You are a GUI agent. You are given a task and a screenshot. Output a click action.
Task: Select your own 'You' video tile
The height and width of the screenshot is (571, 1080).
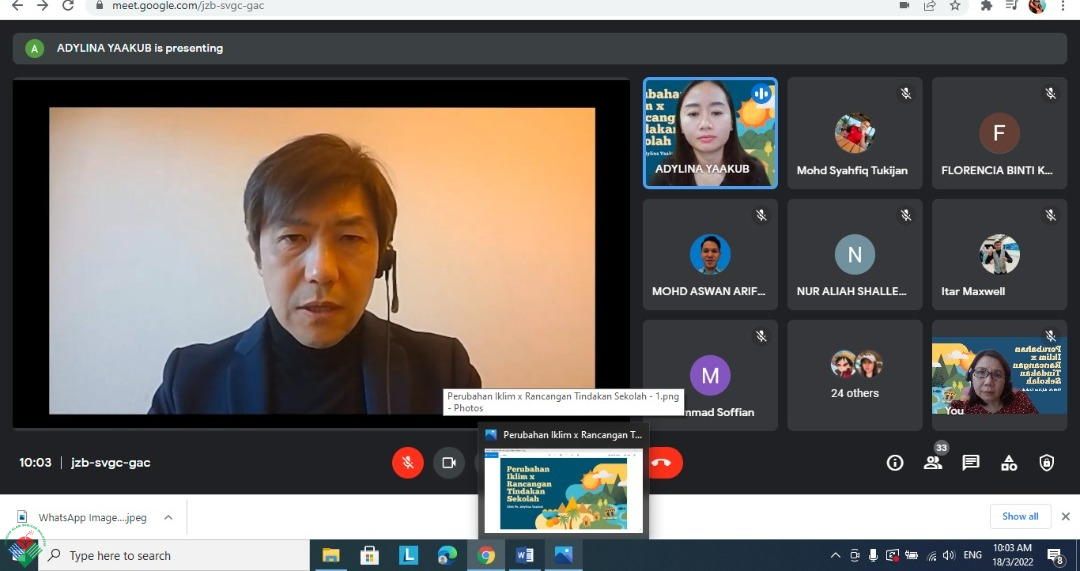[999, 375]
